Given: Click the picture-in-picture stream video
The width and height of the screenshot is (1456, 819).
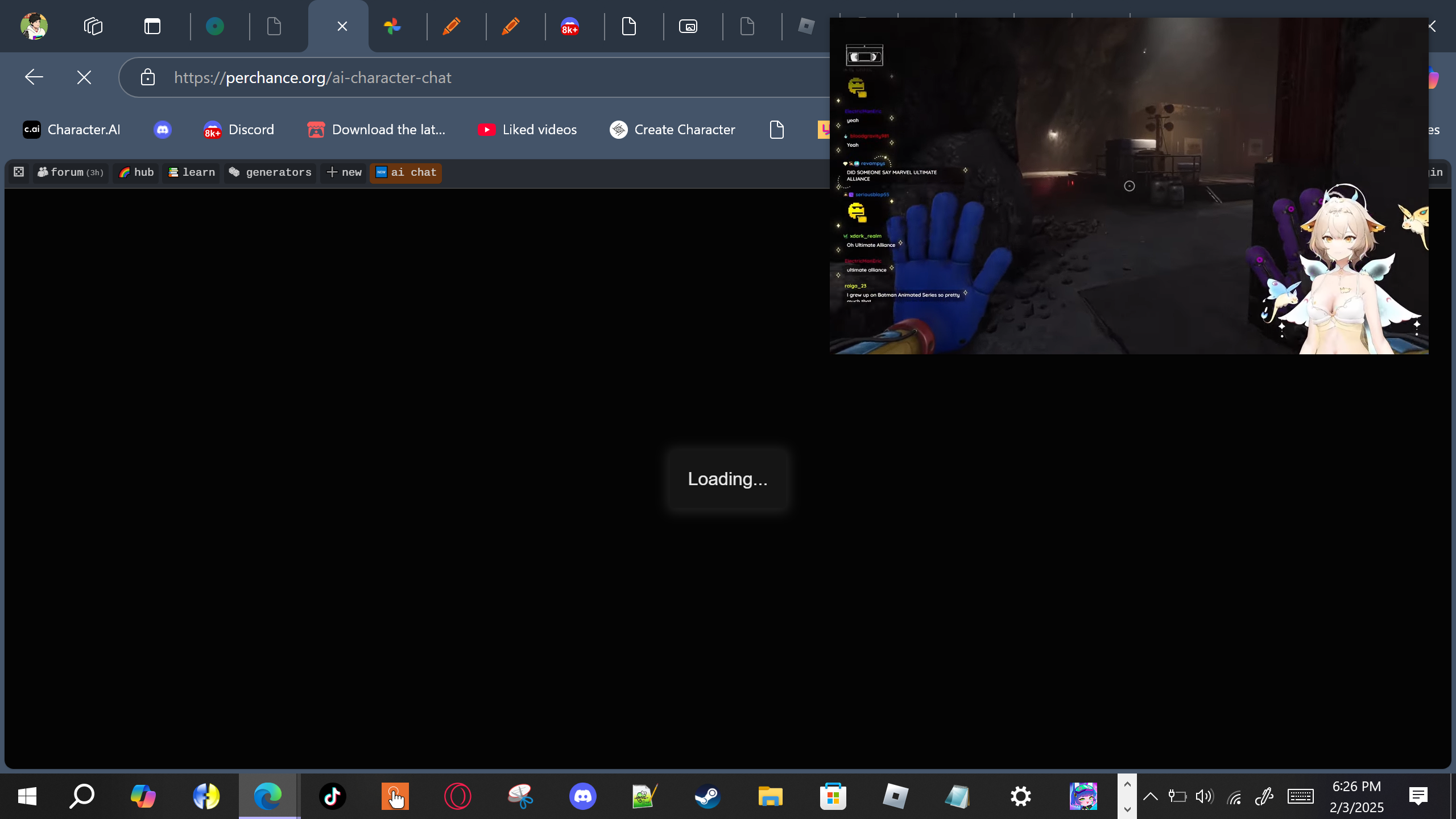Looking at the screenshot, I should 1129,186.
